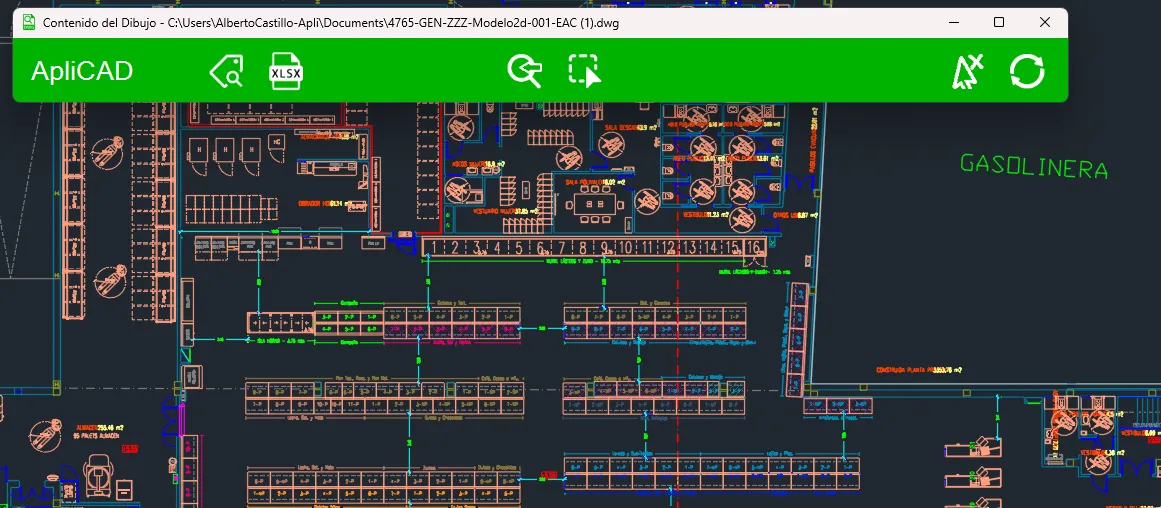Activate the rectangular selection cursor tool

tap(585, 71)
